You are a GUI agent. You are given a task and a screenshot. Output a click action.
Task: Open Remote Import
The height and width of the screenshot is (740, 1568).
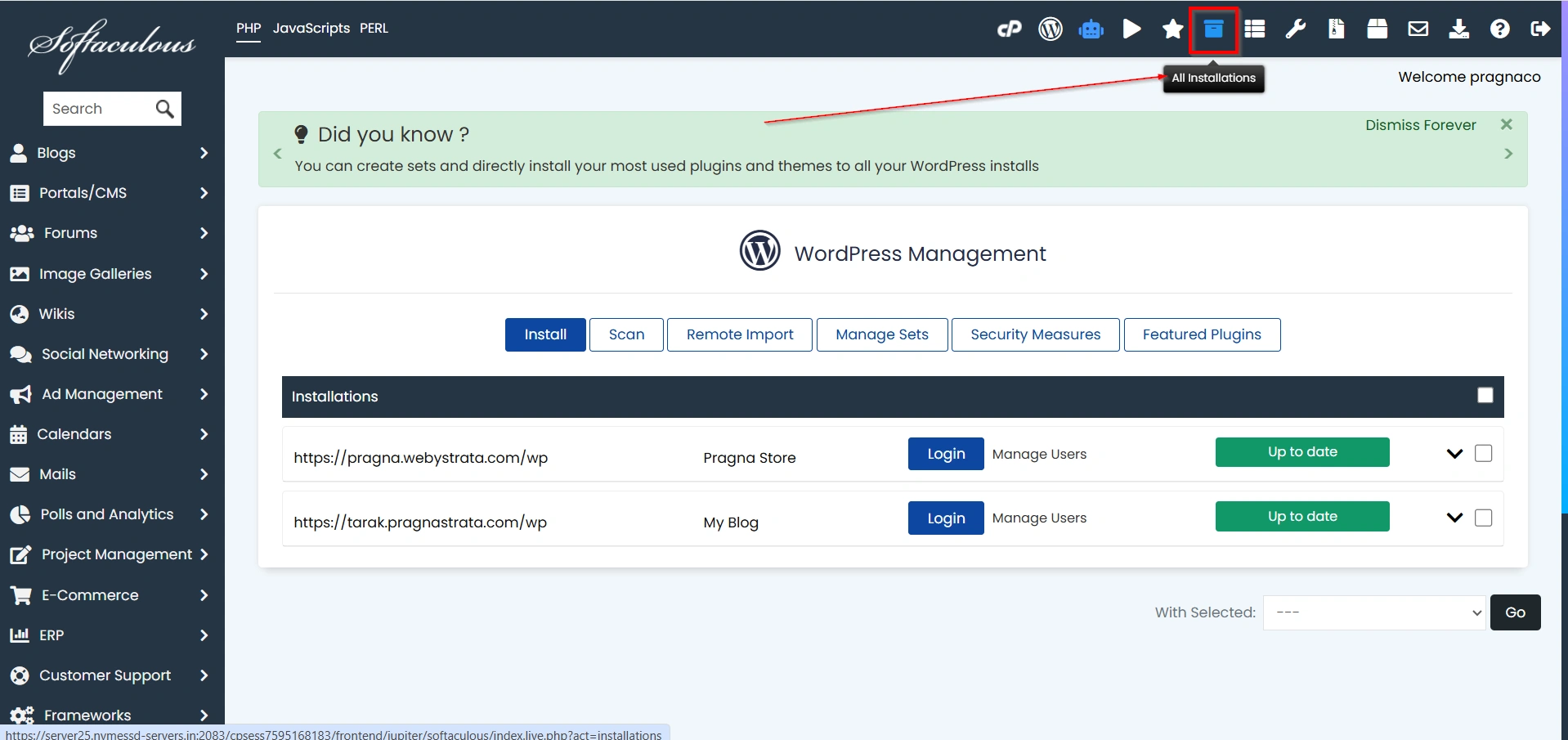(740, 334)
